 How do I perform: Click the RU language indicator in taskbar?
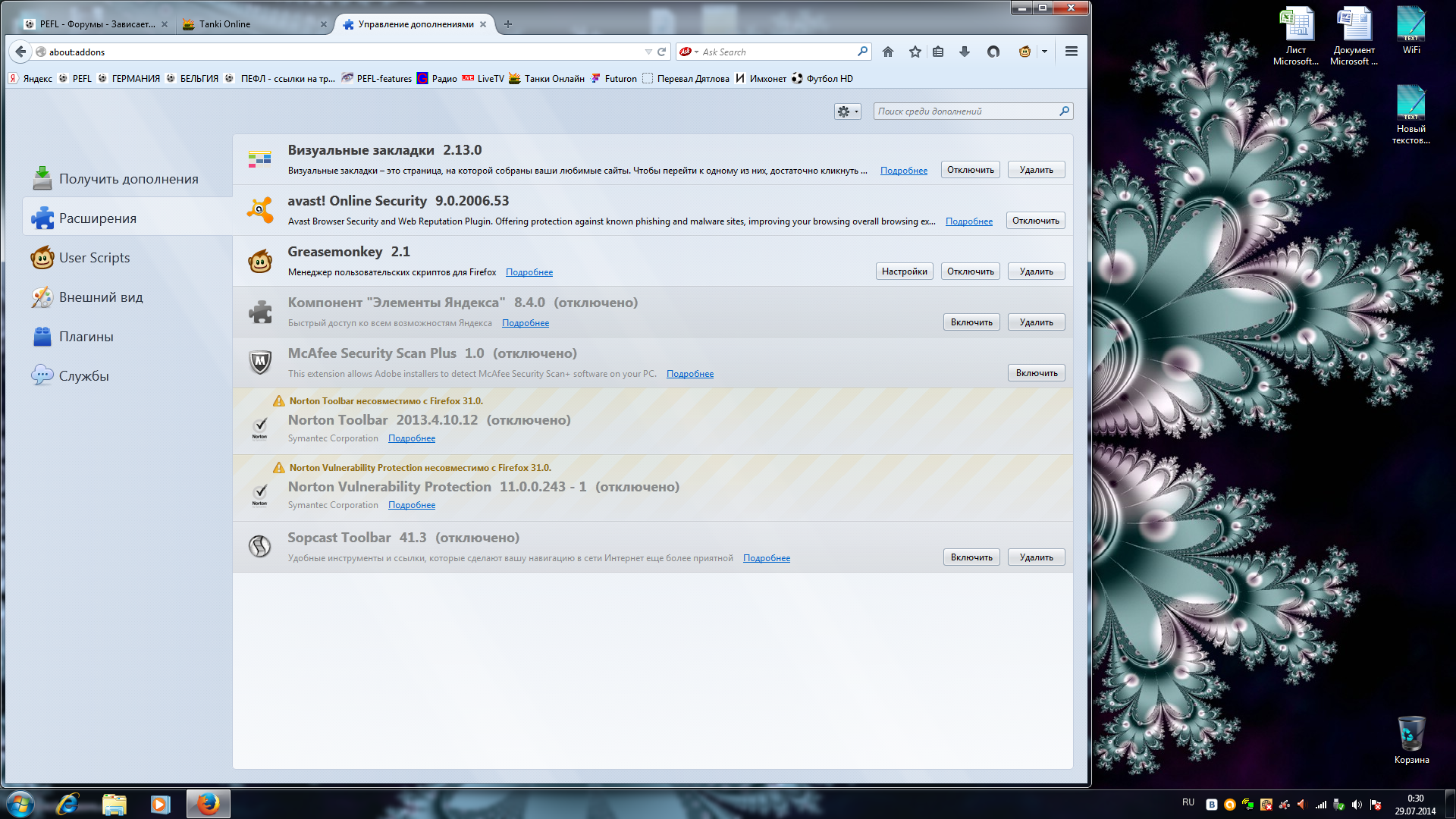1188,802
